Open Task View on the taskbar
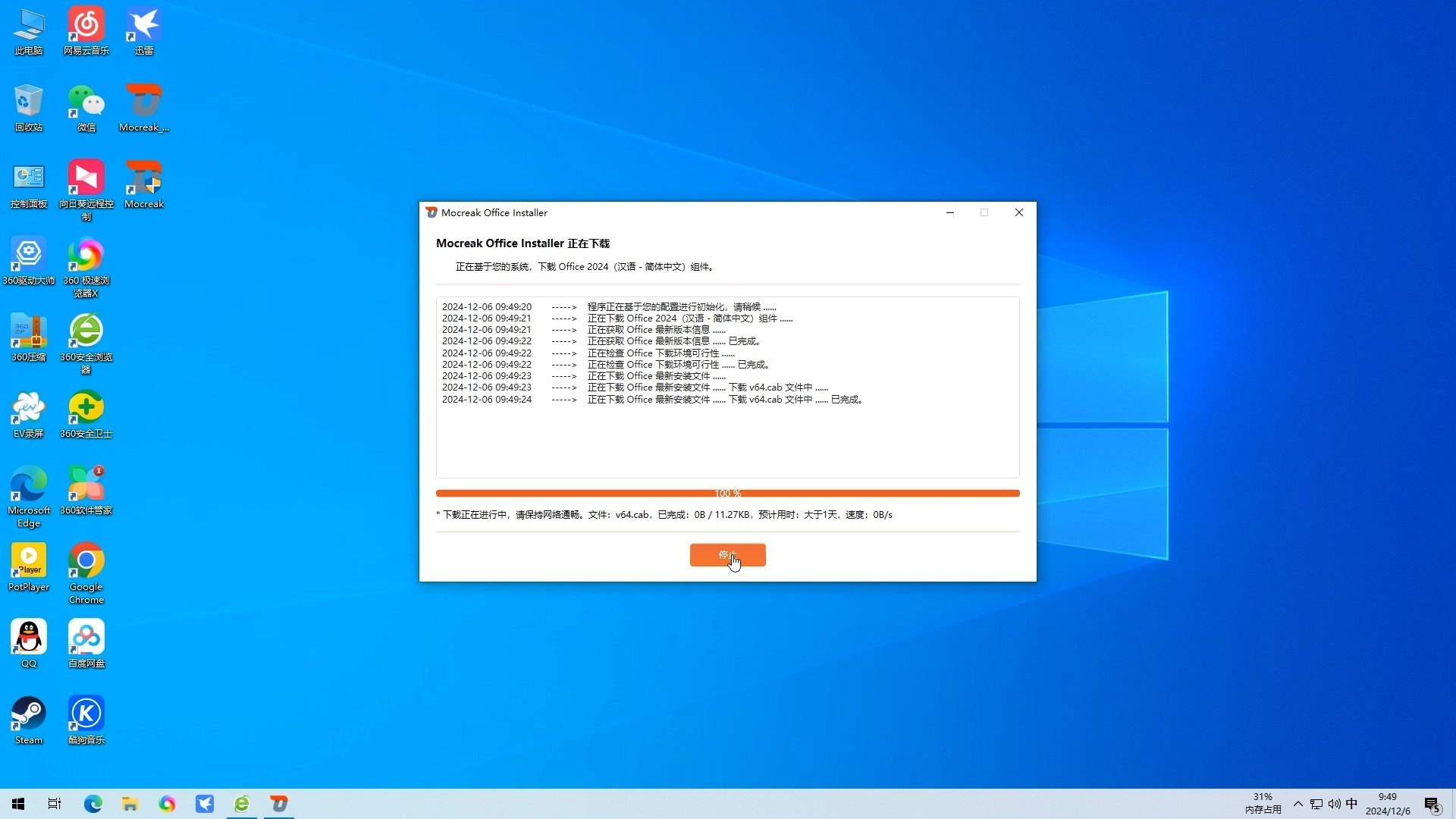The width and height of the screenshot is (1456, 819). click(55, 804)
